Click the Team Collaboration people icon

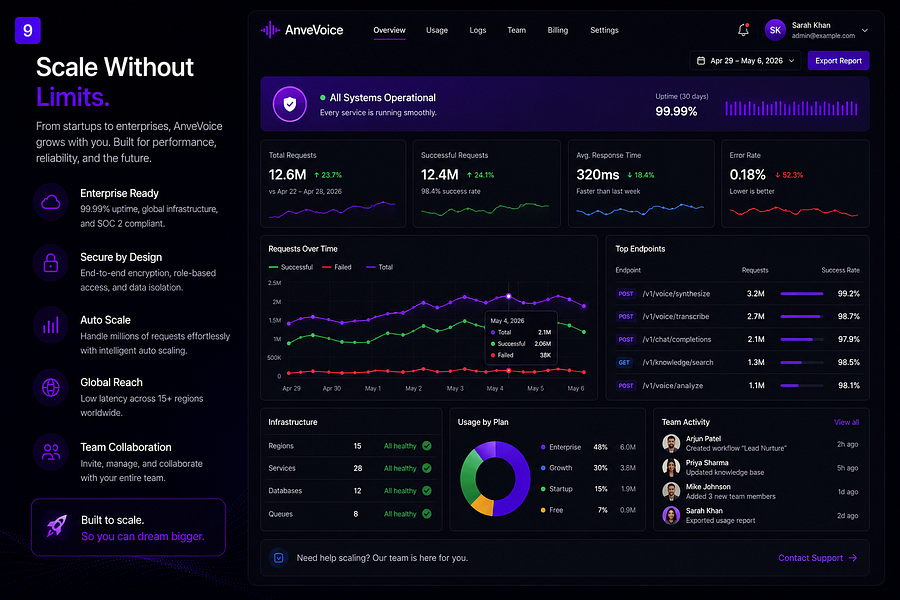(x=51, y=452)
